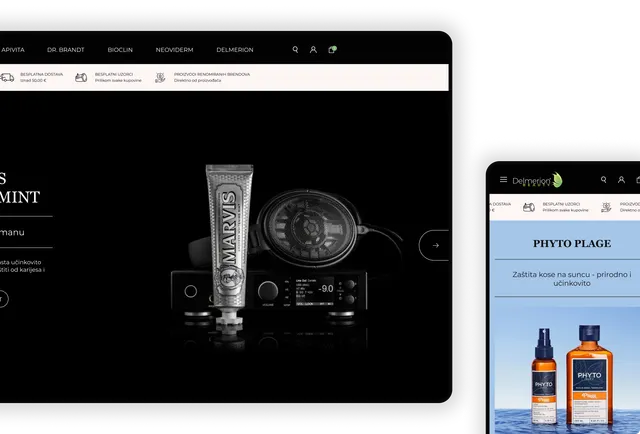Open the DELMERION menu item
This screenshot has width=640, height=434.
tap(235, 50)
